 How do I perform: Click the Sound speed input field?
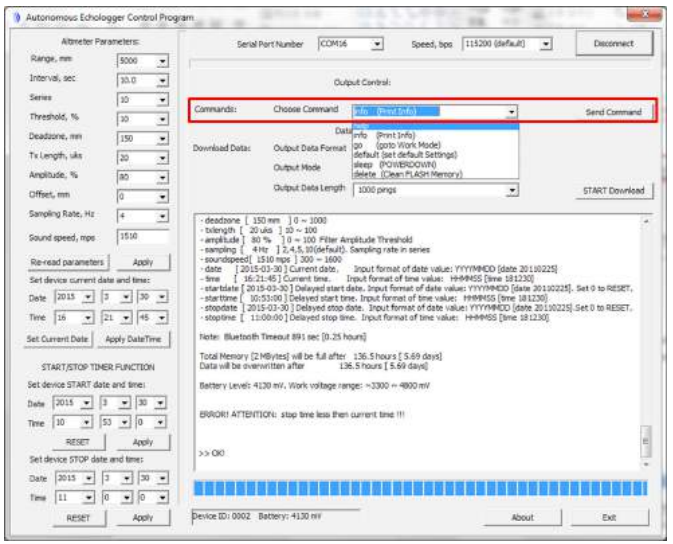[x=142, y=238]
